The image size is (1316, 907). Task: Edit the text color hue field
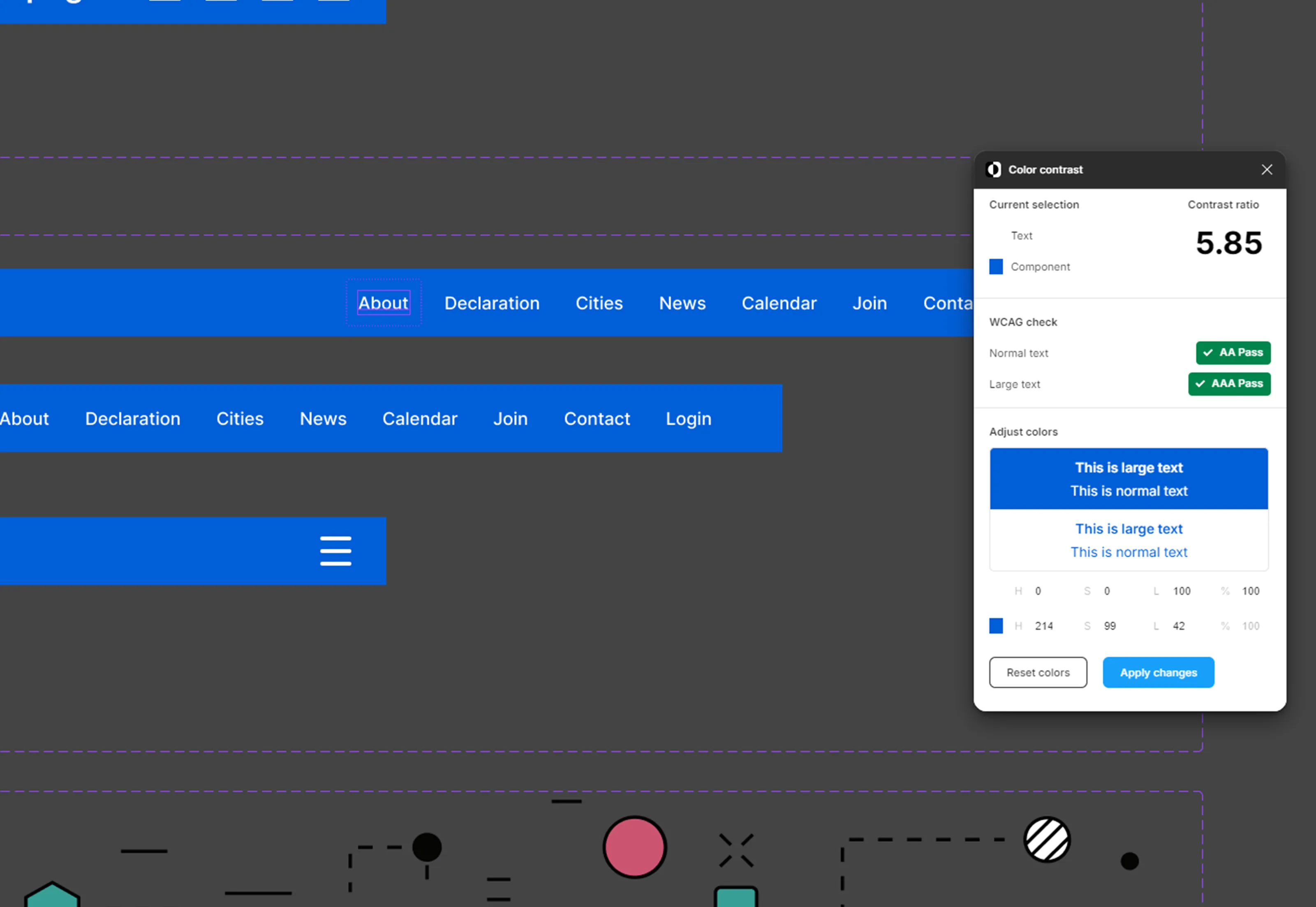1038,591
